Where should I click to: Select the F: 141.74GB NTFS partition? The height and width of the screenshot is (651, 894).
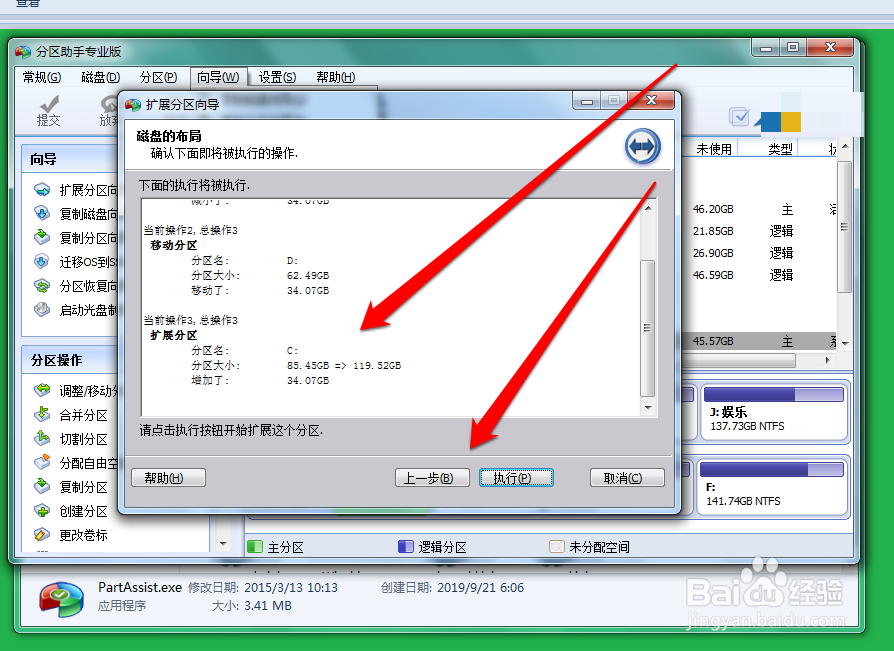point(775,486)
